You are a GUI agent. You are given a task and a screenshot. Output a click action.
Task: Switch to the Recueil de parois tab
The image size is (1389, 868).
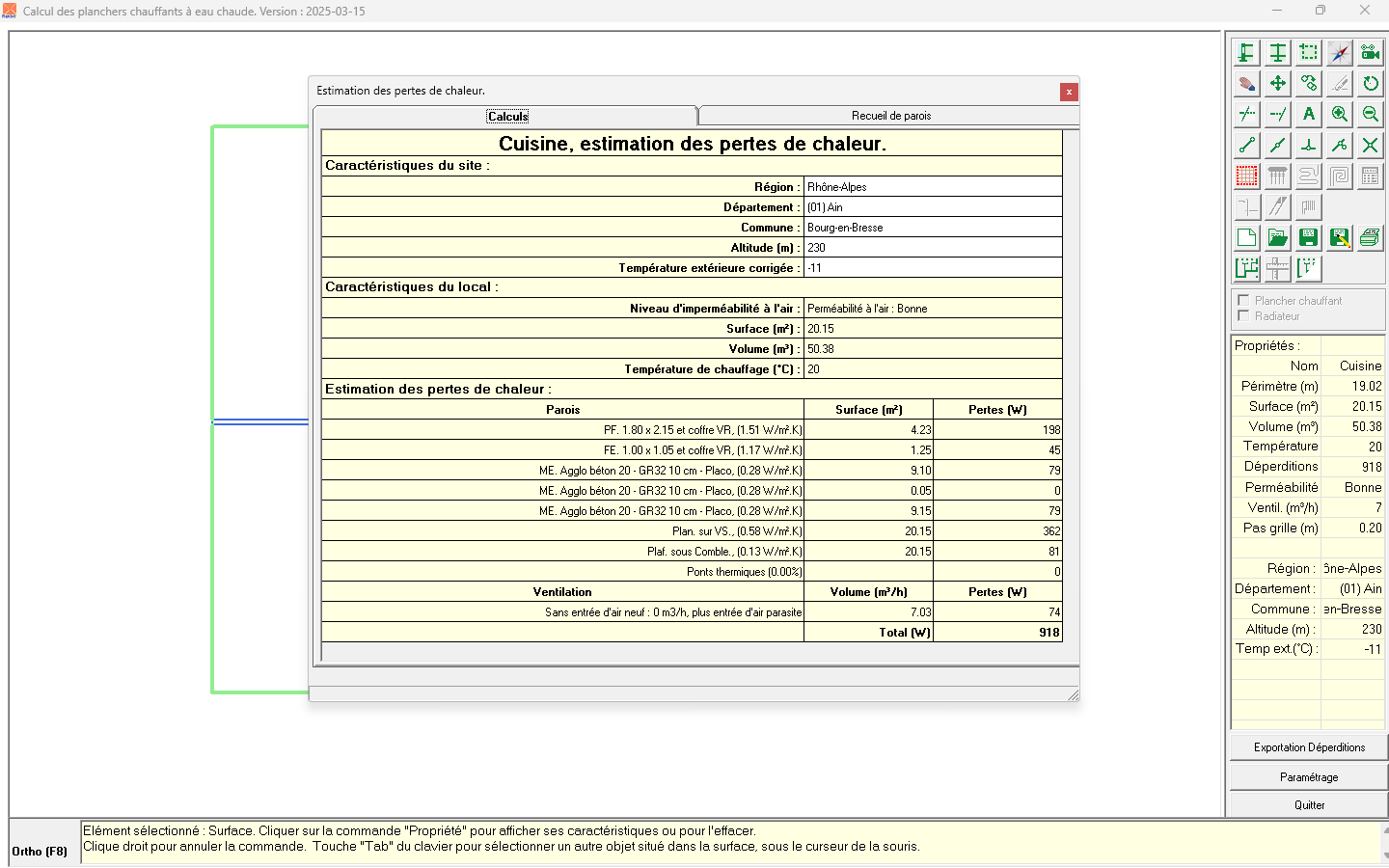887,115
